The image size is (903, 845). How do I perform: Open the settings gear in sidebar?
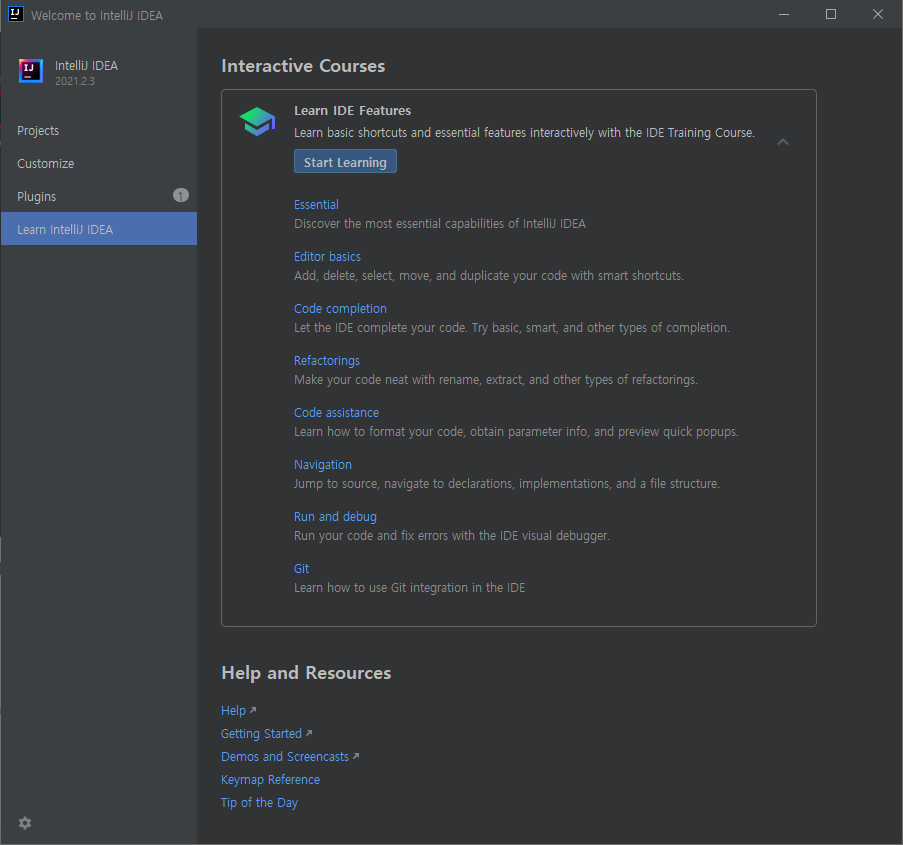pyautogui.click(x=25, y=823)
